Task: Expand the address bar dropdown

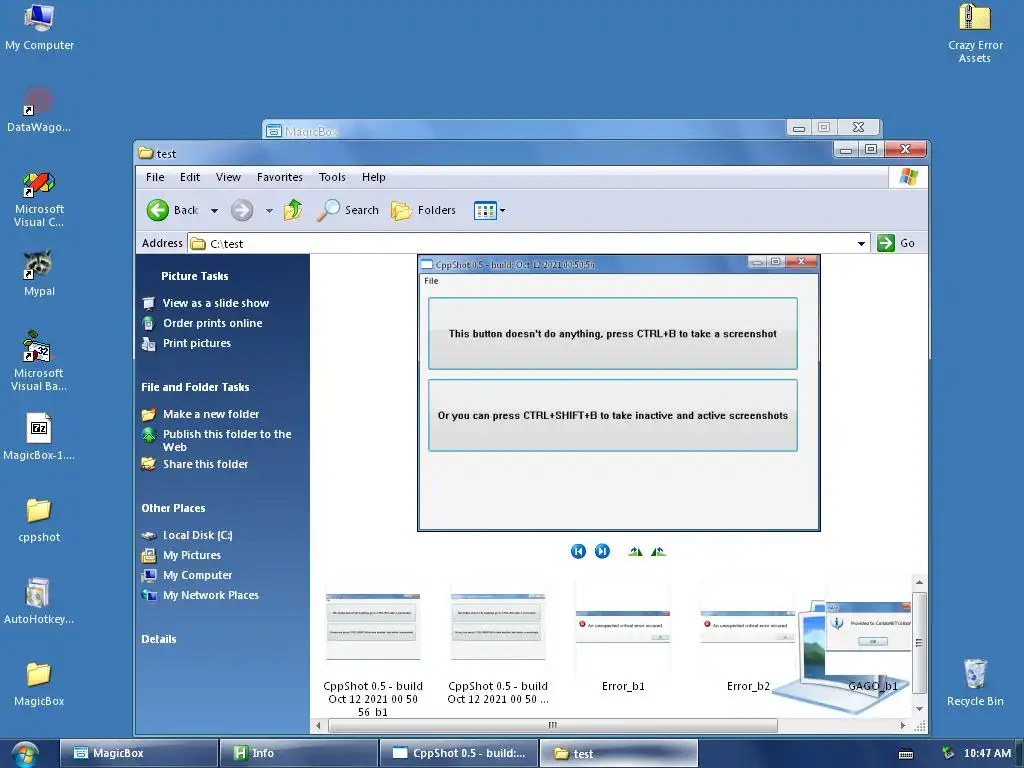Action: (861, 244)
